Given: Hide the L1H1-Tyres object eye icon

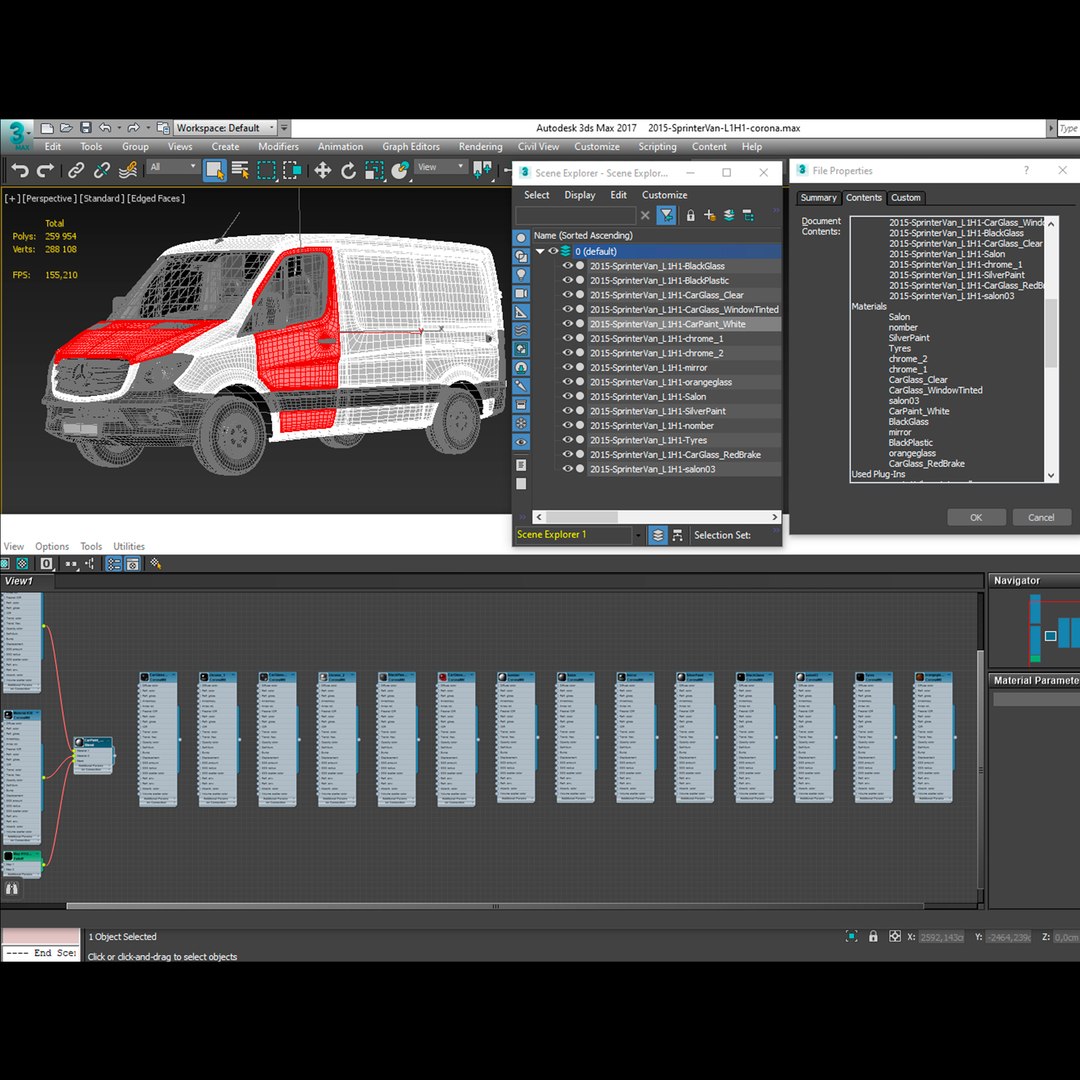Looking at the screenshot, I should [568, 440].
